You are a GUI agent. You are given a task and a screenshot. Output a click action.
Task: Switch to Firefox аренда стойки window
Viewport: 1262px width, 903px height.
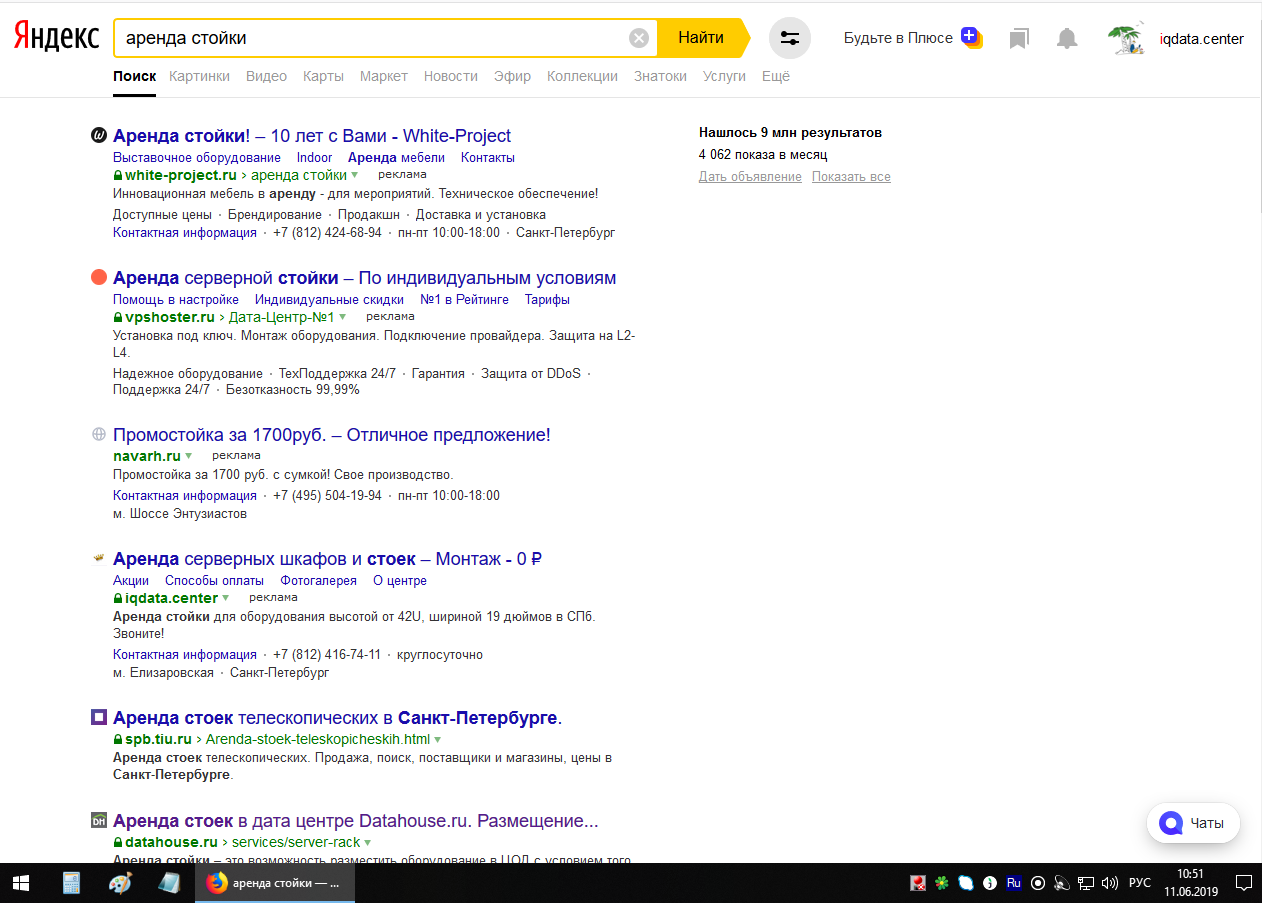pyautogui.click(x=274, y=883)
